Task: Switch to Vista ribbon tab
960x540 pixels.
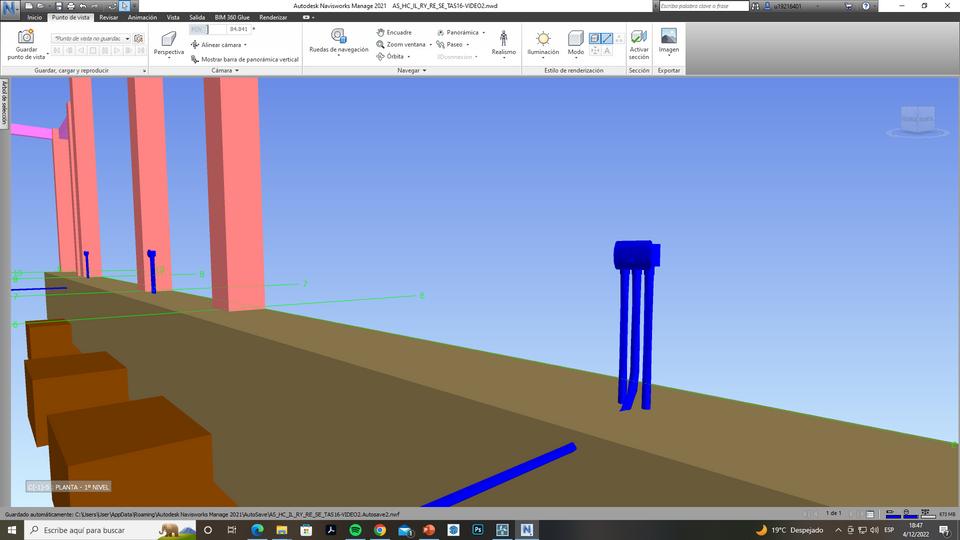Action: pyautogui.click(x=173, y=17)
